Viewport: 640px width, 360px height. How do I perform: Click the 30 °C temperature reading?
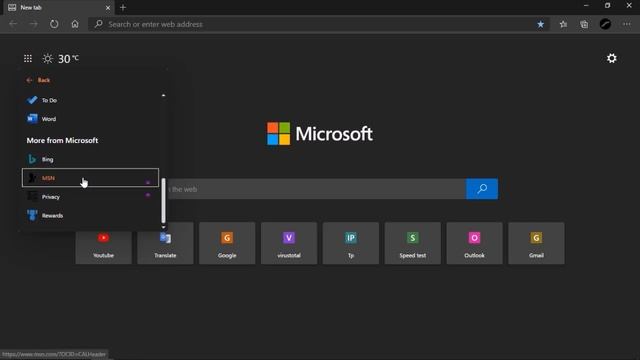pyautogui.click(x=68, y=59)
